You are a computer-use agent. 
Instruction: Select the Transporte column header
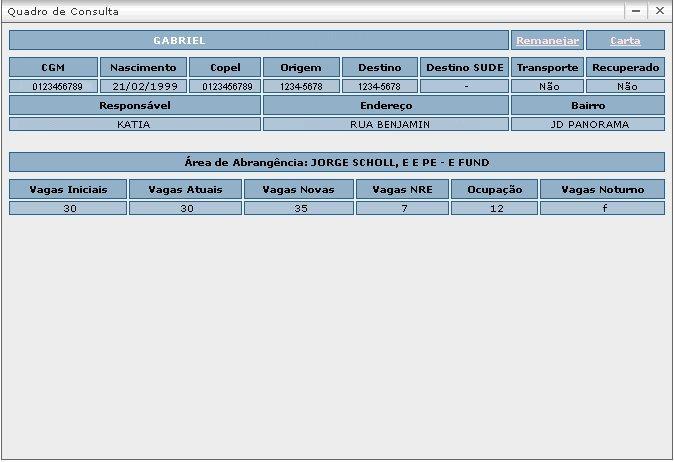tap(547, 67)
